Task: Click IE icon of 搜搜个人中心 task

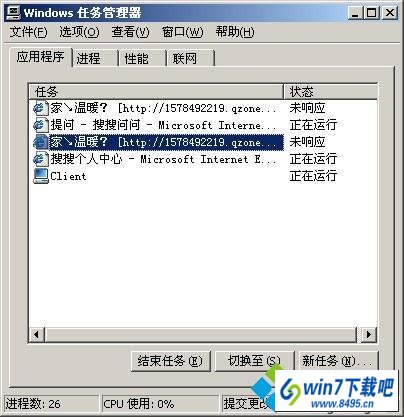Action: coord(40,159)
